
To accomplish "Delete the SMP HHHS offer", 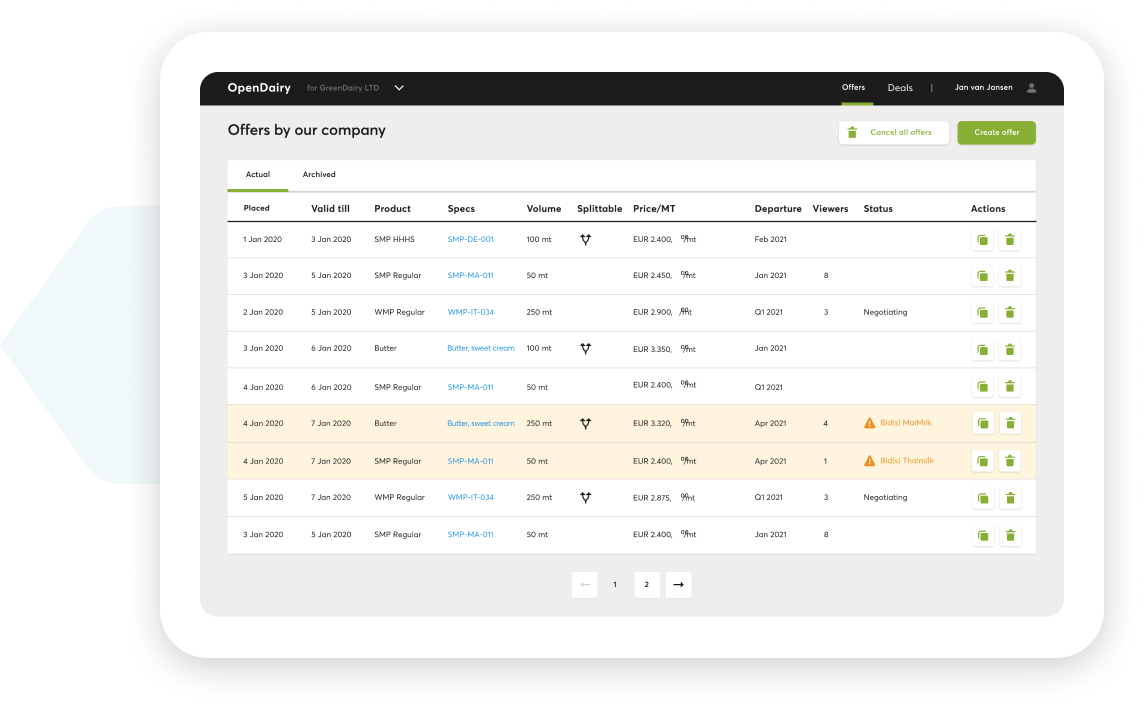I will 1010,240.
